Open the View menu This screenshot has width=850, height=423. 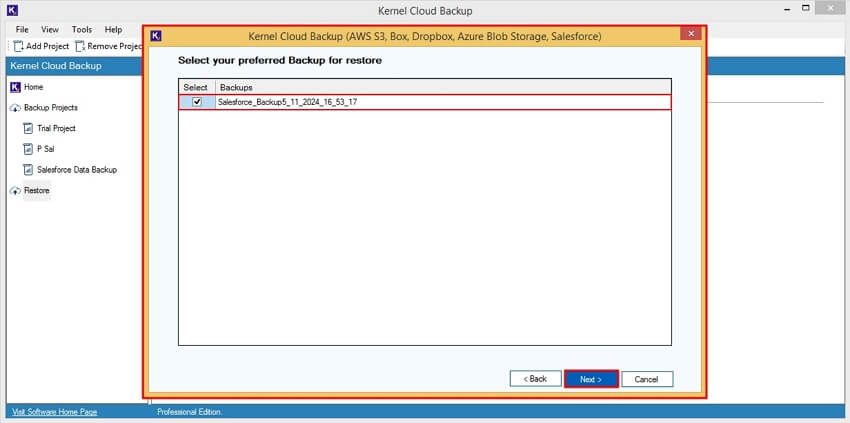coord(50,29)
